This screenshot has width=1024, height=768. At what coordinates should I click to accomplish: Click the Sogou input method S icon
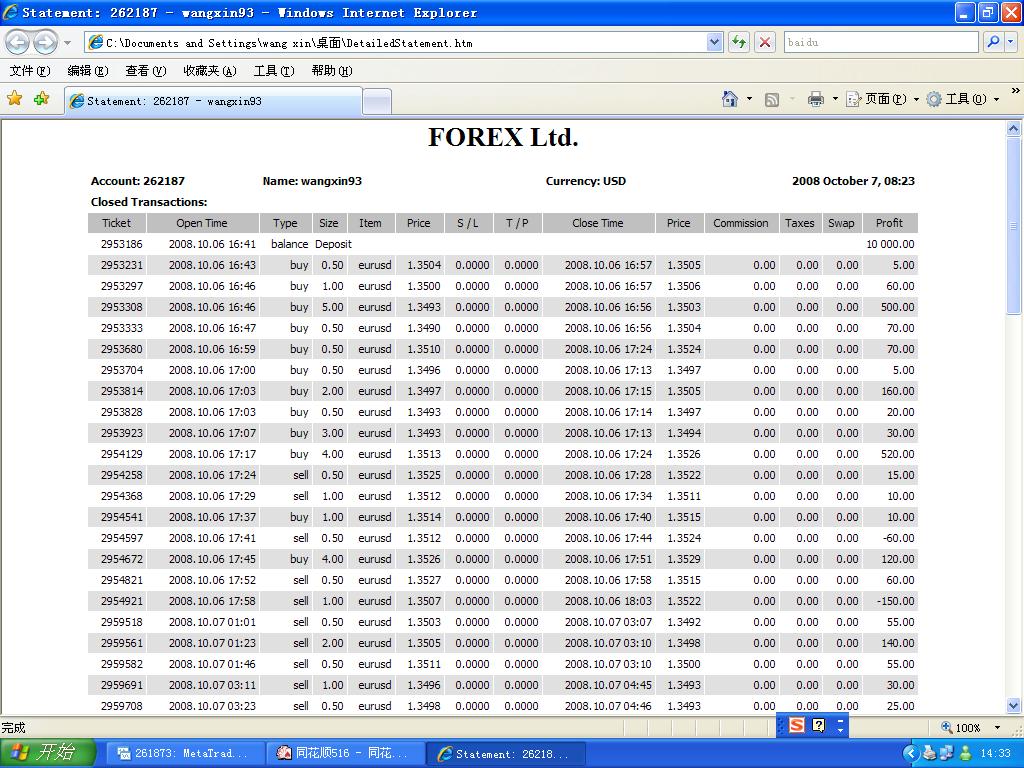click(x=796, y=726)
